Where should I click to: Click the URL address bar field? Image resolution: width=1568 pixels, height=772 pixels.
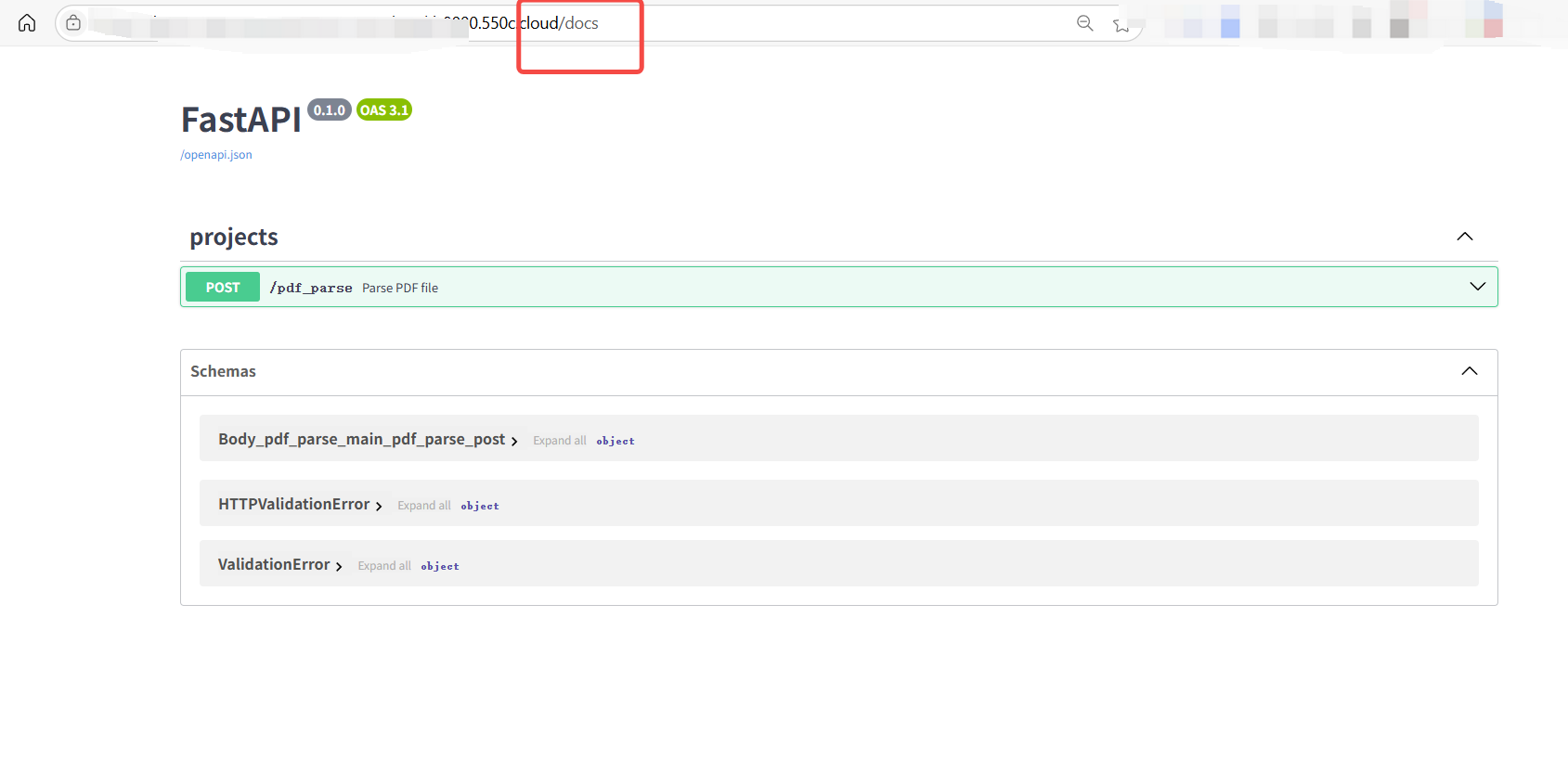click(789, 23)
